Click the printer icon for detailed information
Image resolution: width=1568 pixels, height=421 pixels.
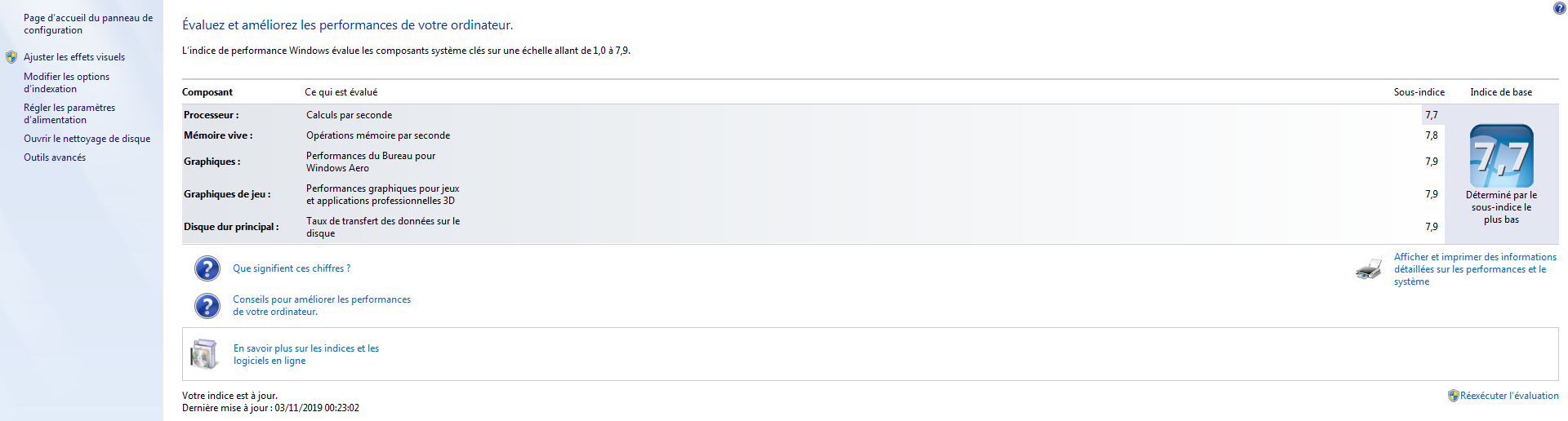tap(1369, 269)
